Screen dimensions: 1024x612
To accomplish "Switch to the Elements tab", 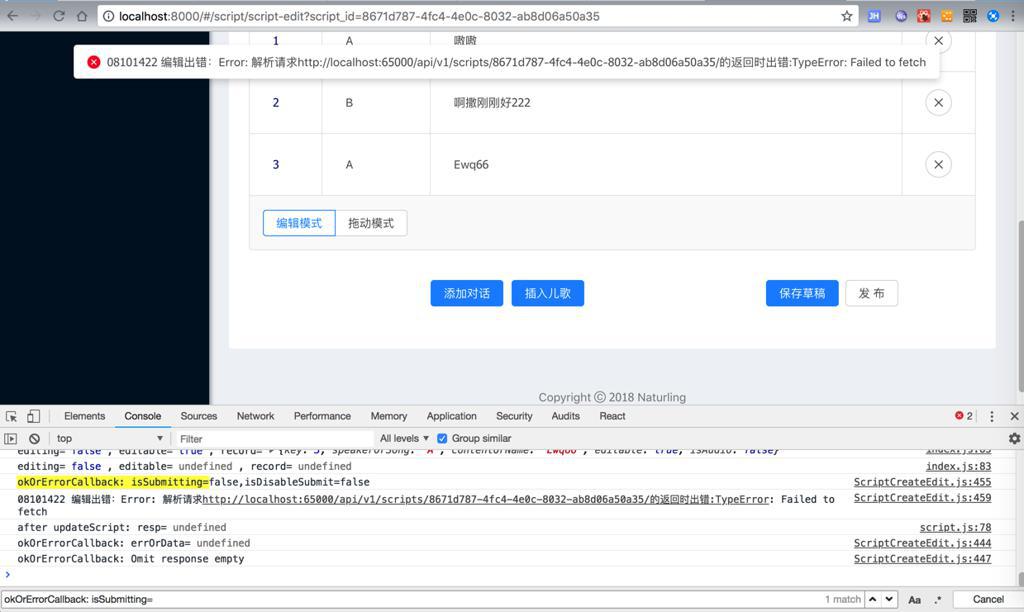I will click(84, 416).
